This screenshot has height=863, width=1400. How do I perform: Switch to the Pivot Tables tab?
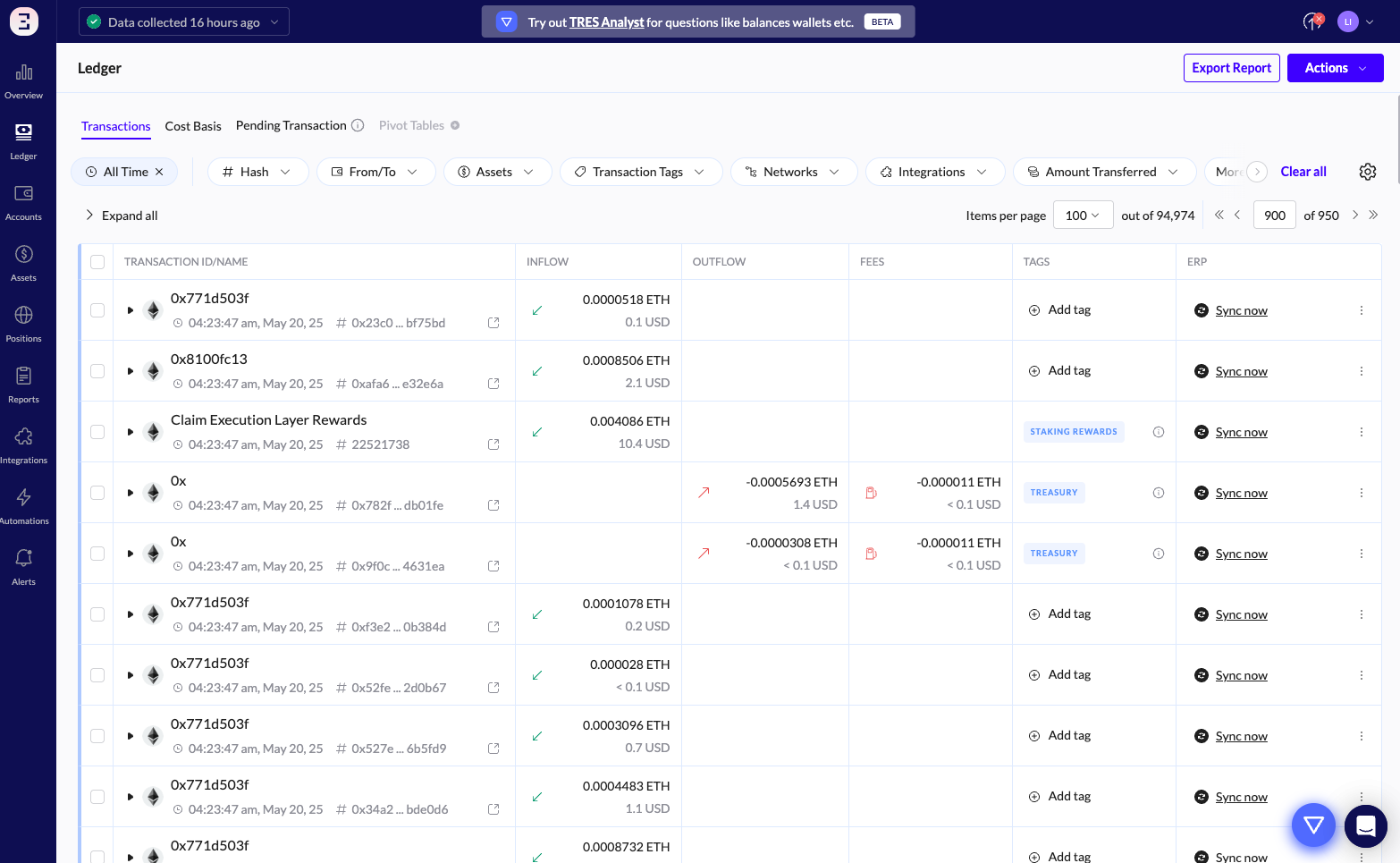coord(411,125)
